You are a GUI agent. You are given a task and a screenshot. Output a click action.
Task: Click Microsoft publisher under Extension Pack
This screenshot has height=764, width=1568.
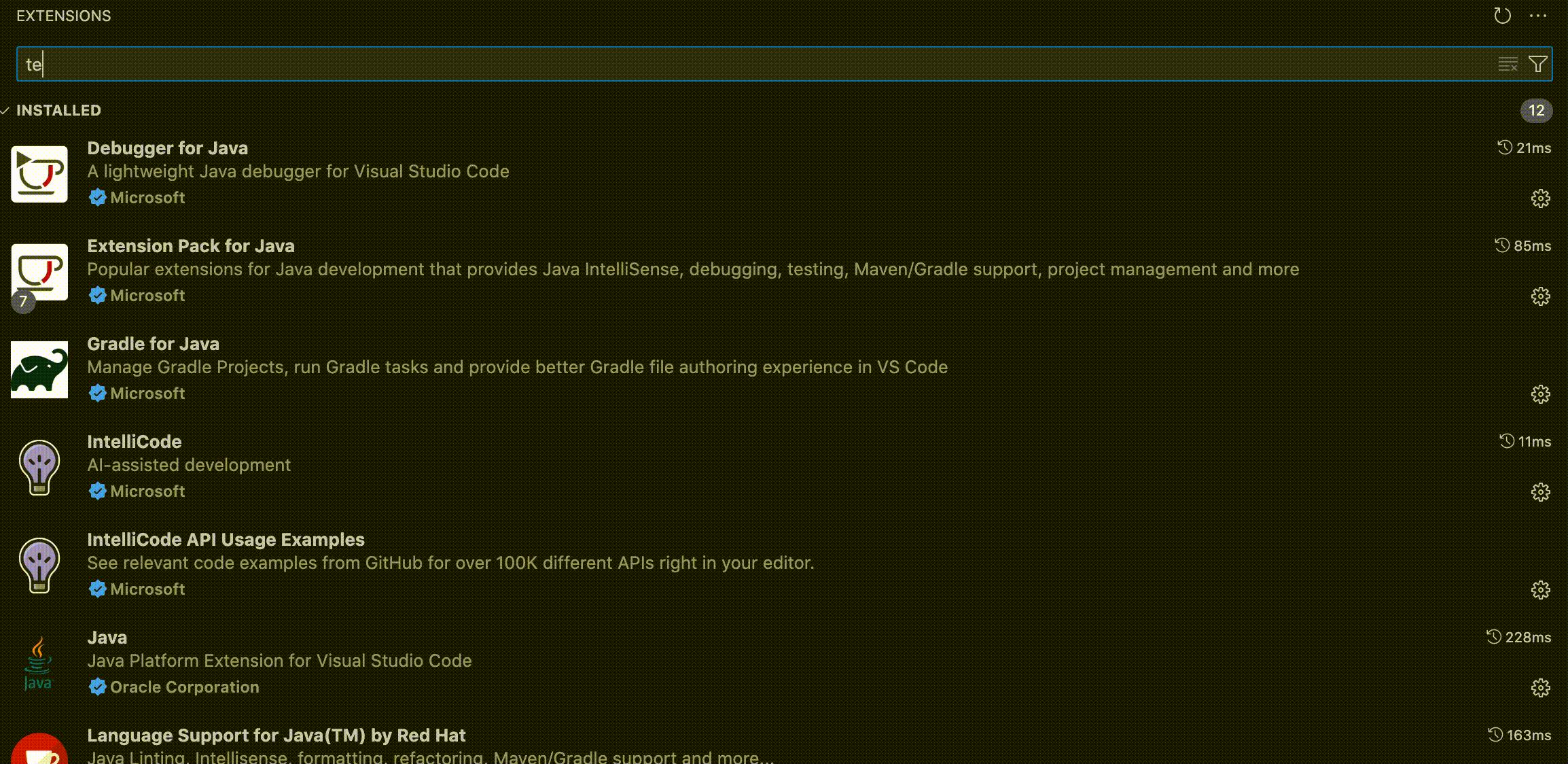[147, 296]
